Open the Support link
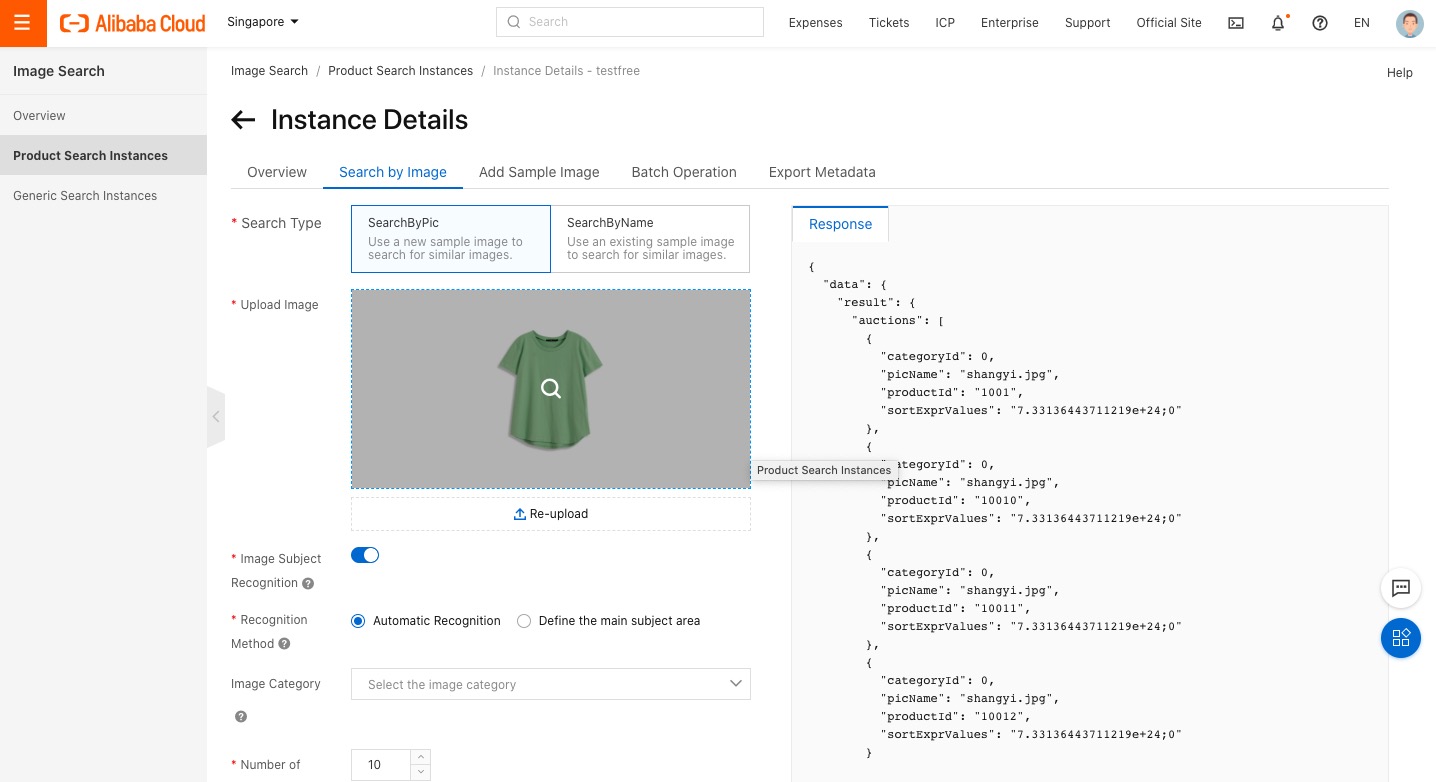The width and height of the screenshot is (1436, 782). coord(1088,23)
